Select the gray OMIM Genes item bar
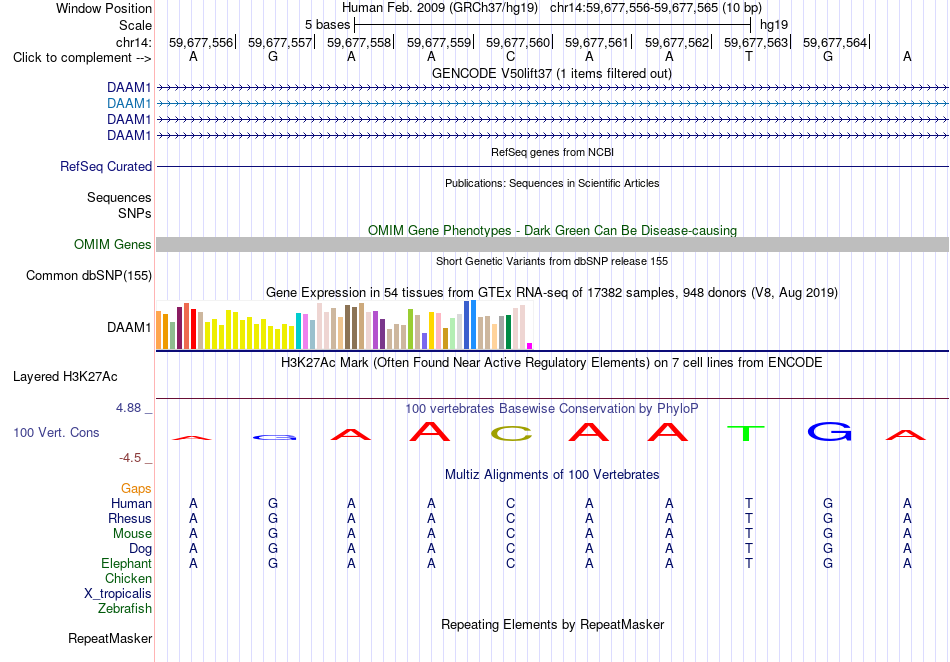The width and height of the screenshot is (950, 662). pyautogui.click(x=552, y=245)
